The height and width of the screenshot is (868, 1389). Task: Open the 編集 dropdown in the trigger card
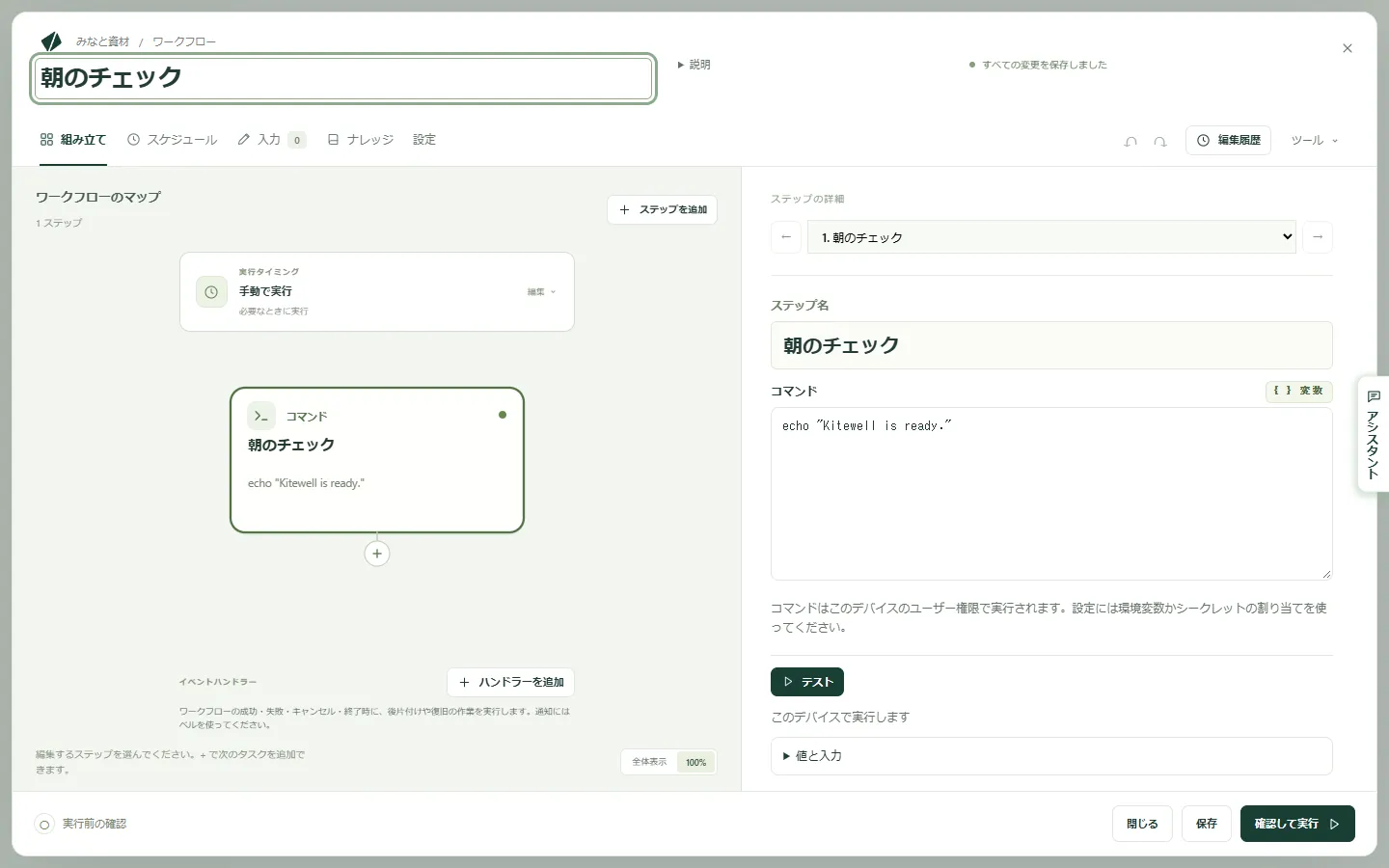pyautogui.click(x=541, y=292)
